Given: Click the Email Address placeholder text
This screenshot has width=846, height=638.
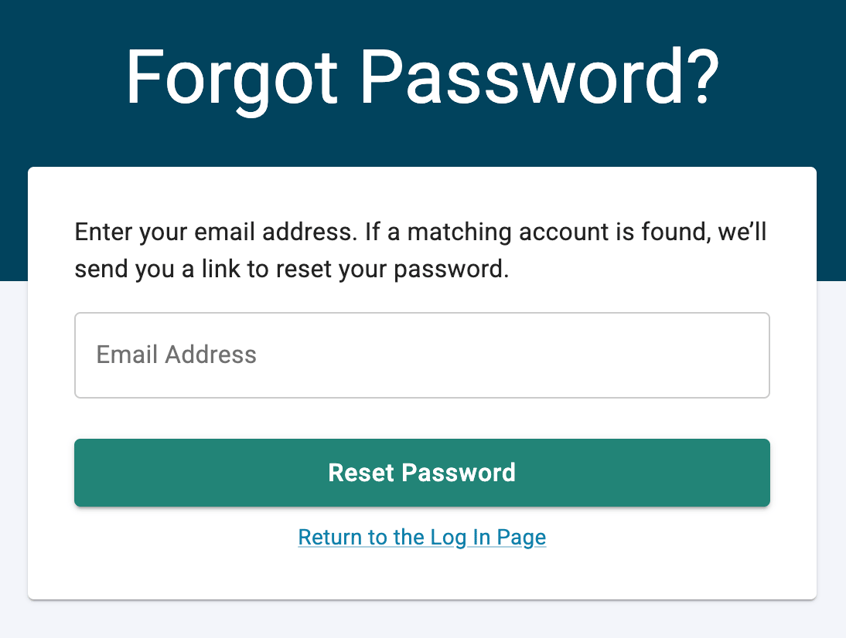Looking at the screenshot, I should [175, 355].
